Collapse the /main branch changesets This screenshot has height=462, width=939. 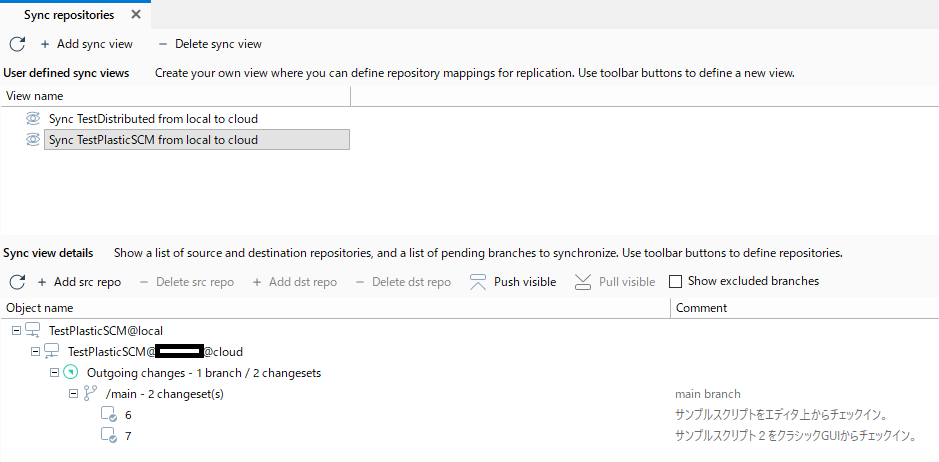(74, 394)
